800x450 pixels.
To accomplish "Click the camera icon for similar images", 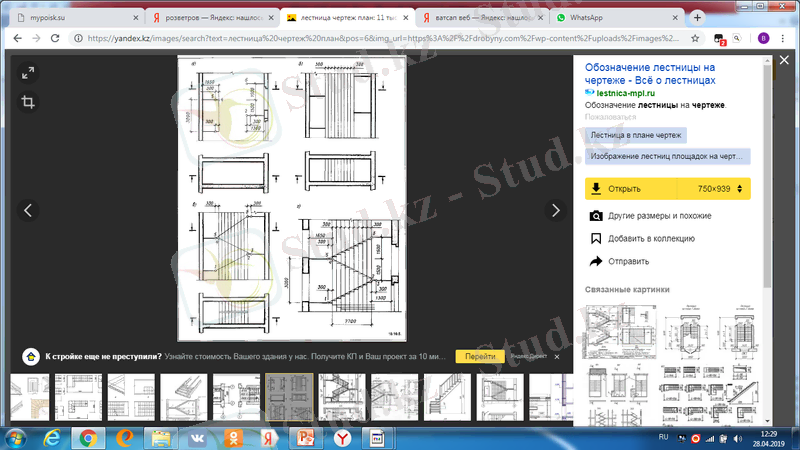I will pos(596,216).
